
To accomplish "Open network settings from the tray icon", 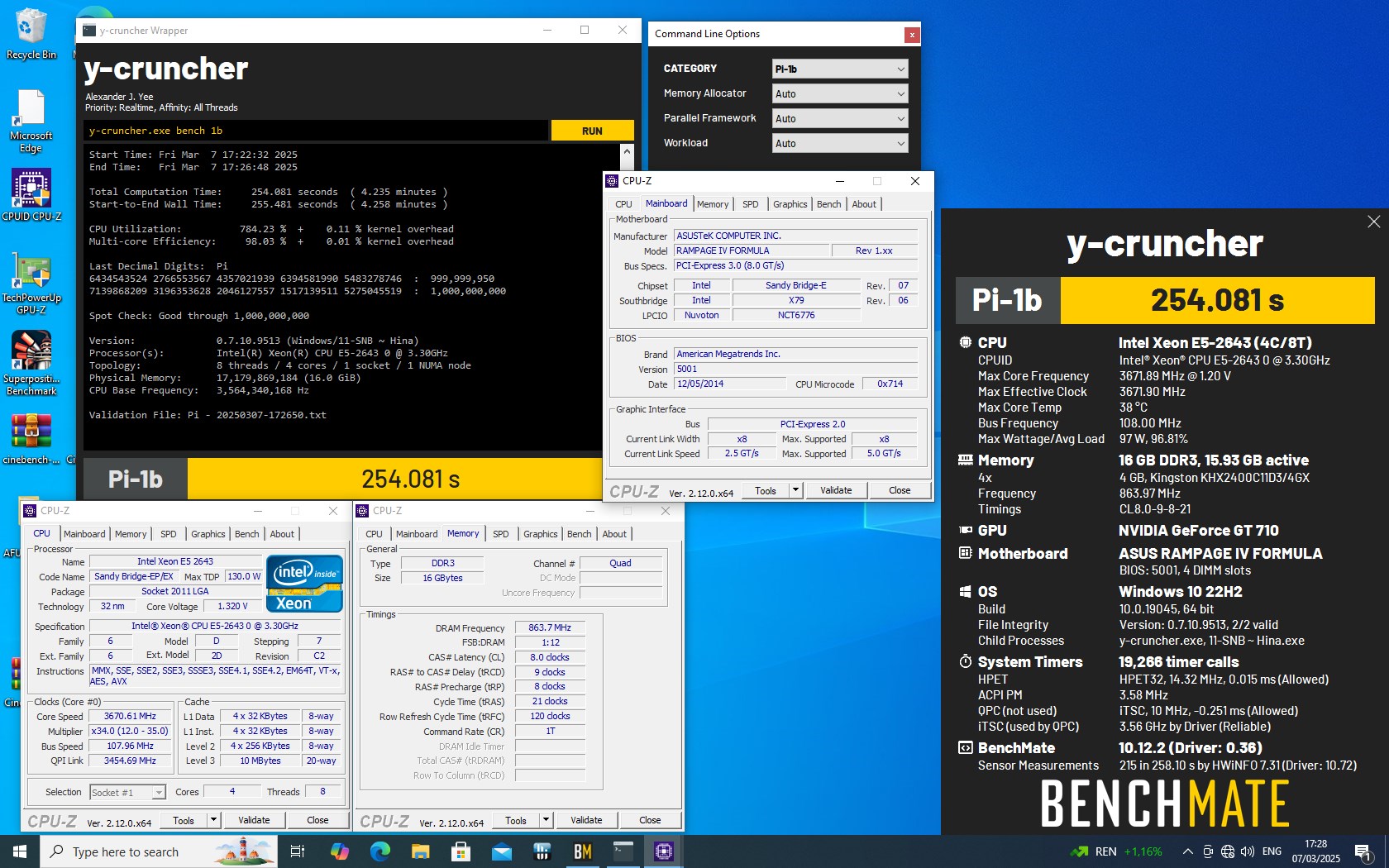I will [x=1228, y=851].
